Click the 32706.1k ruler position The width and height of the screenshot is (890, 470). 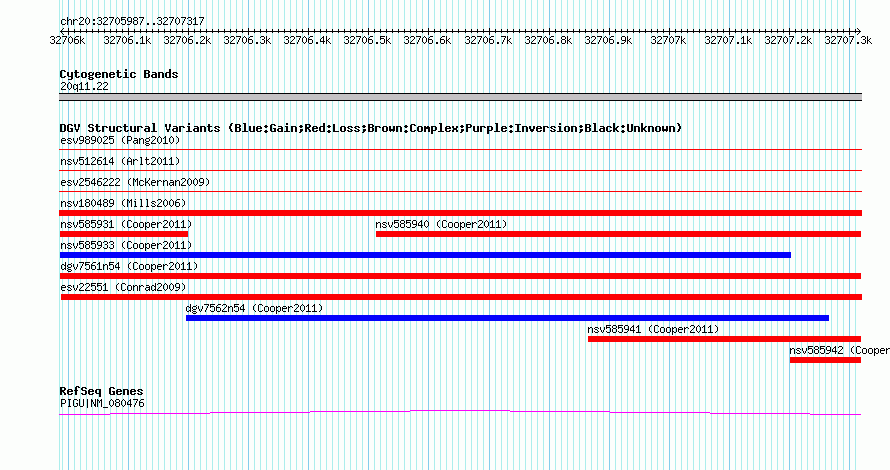pos(127,40)
